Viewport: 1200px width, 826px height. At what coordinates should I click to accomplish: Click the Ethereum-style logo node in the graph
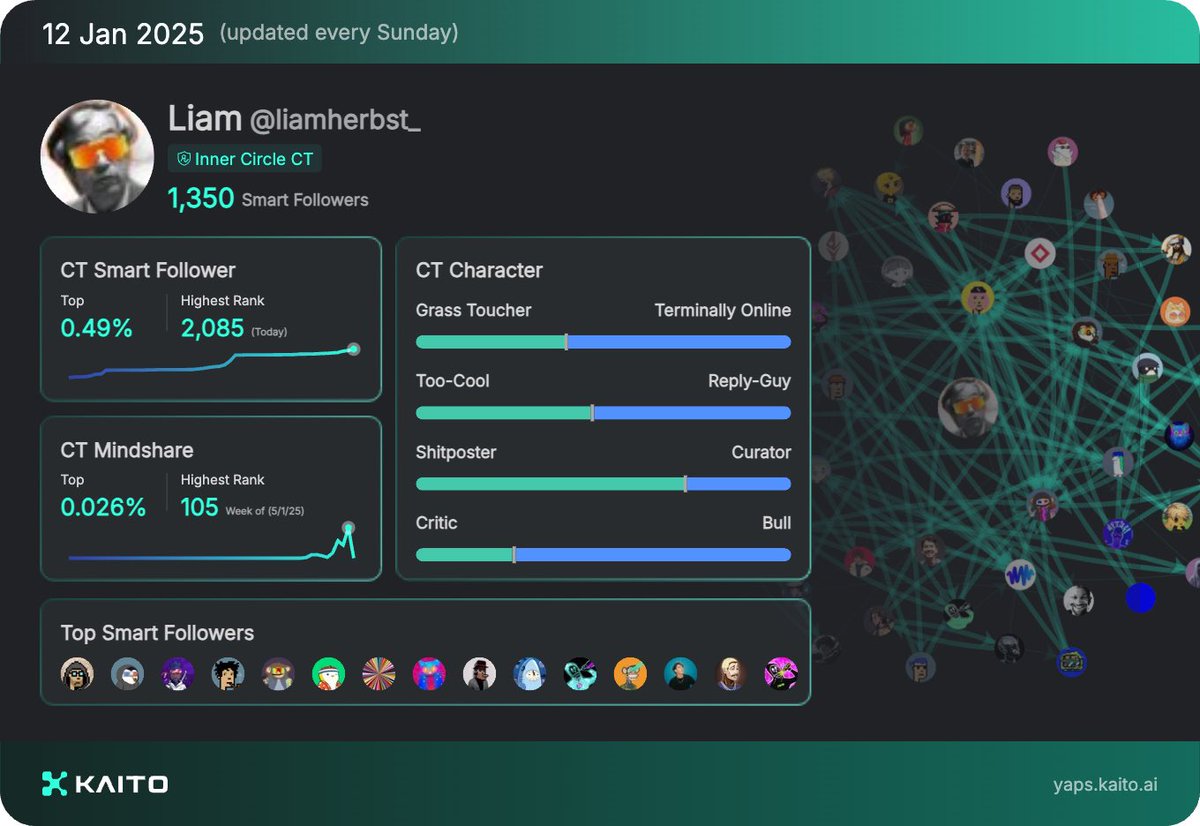[833, 246]
